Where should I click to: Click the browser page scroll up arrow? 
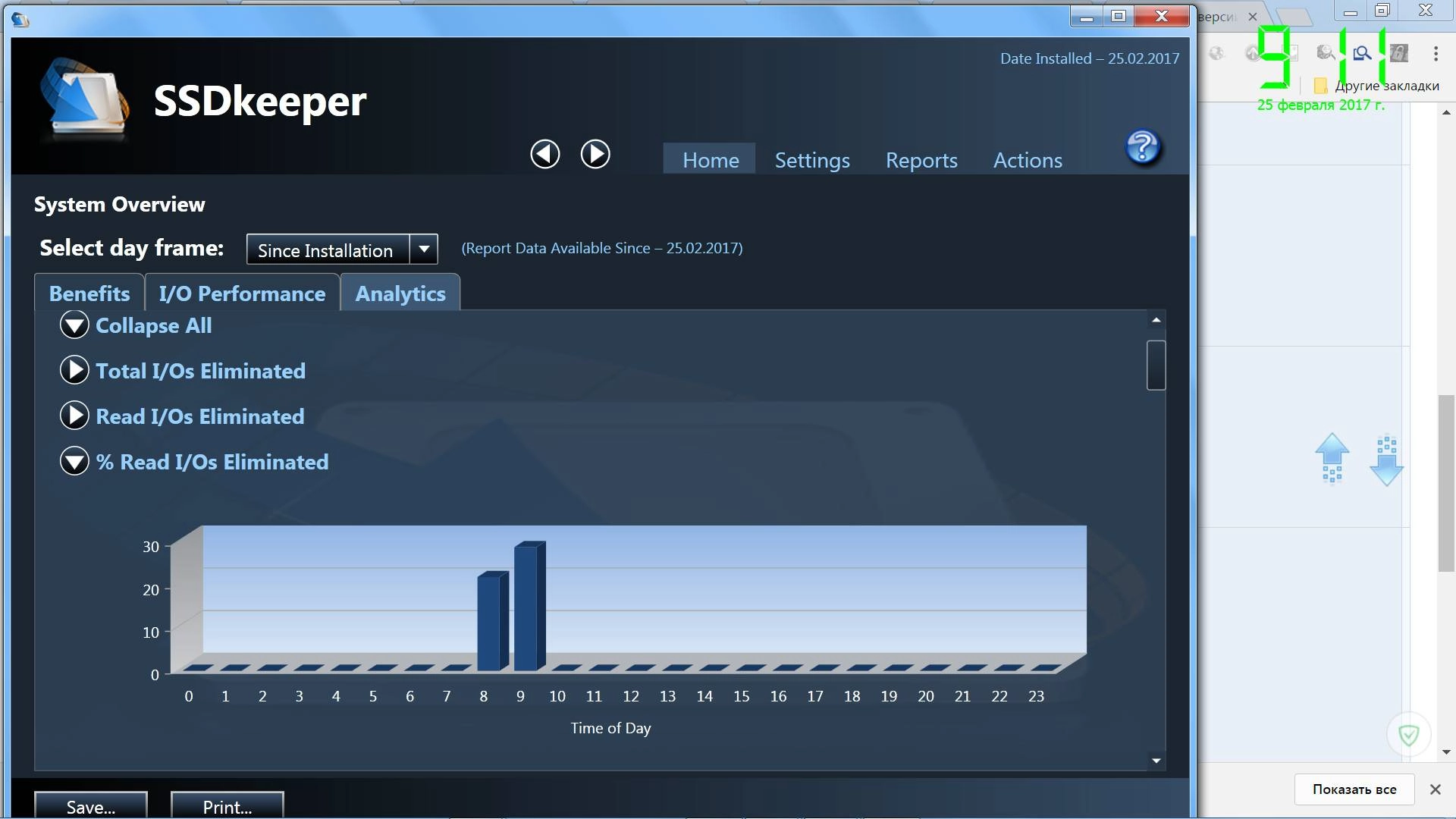coord(1446,112)
